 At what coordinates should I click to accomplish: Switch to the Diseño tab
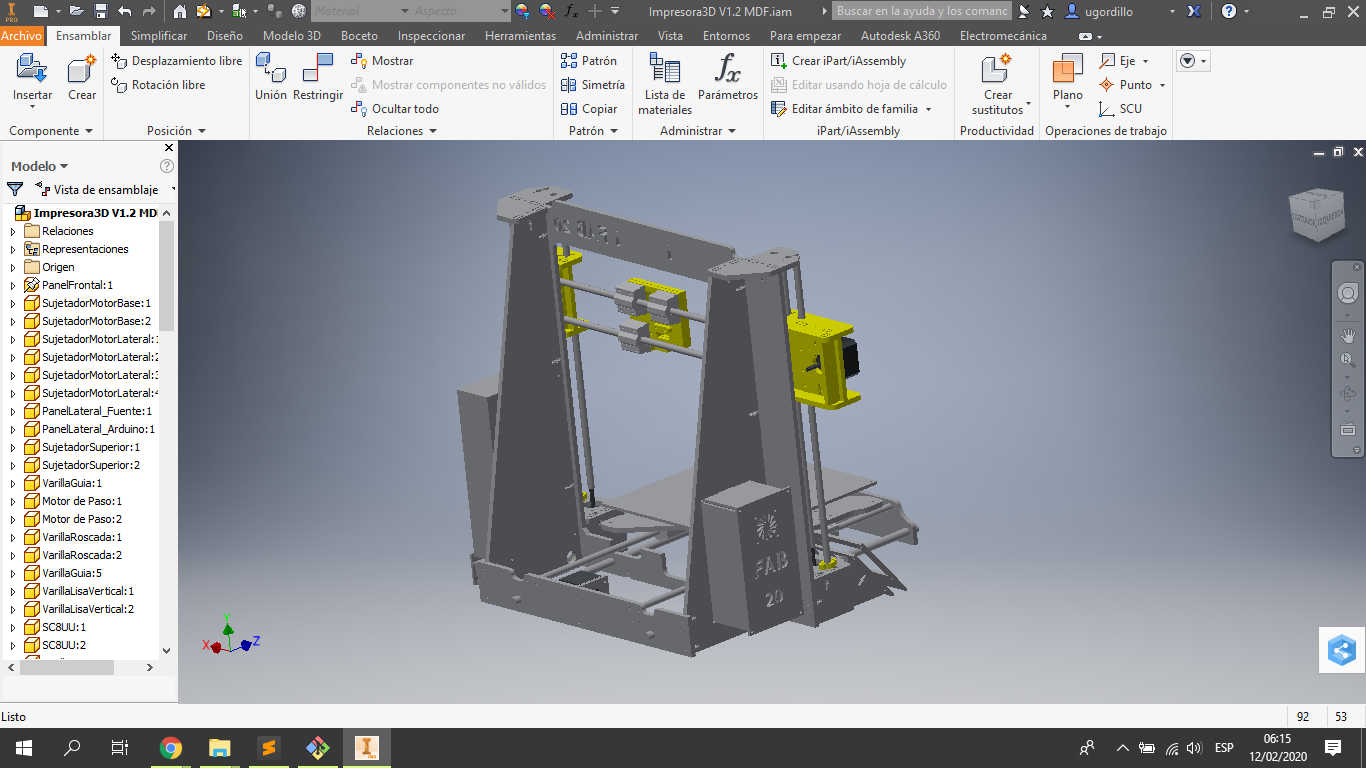tap(225, 35)
